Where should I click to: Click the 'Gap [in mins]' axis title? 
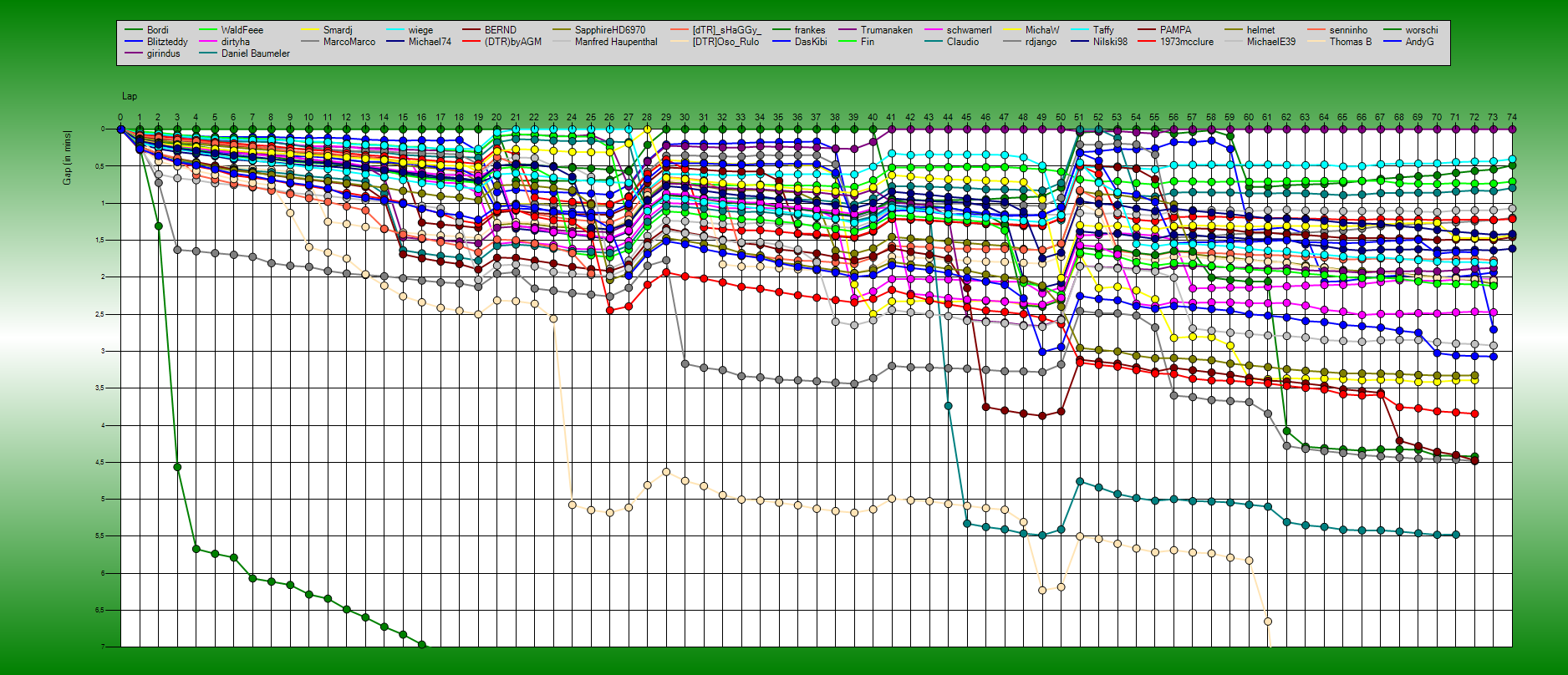(x=68, y=157)
